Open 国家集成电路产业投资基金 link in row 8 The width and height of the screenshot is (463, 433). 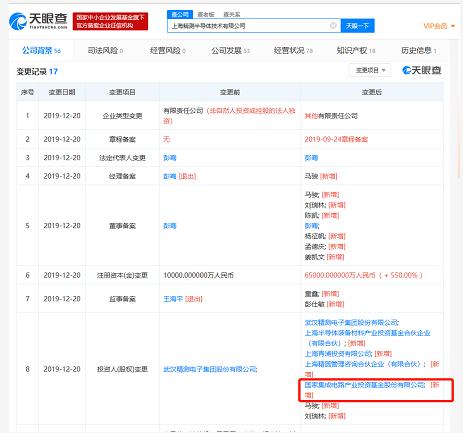pyautogui.click(x=365, y=385)
